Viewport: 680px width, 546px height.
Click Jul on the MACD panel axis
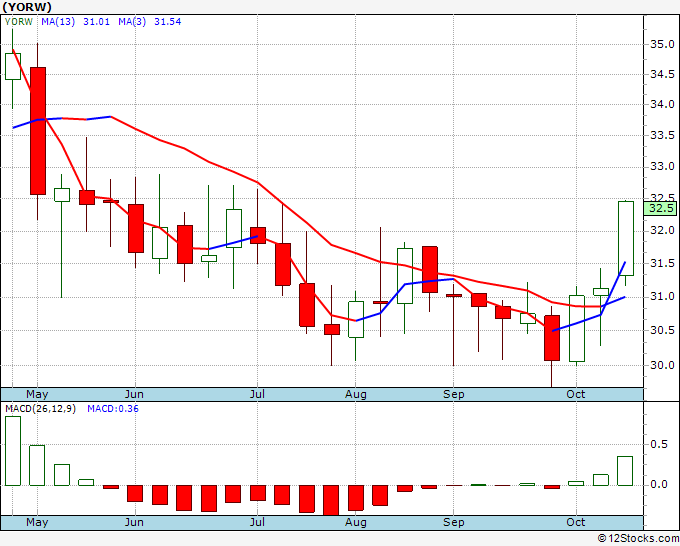[x=257, y=522]
